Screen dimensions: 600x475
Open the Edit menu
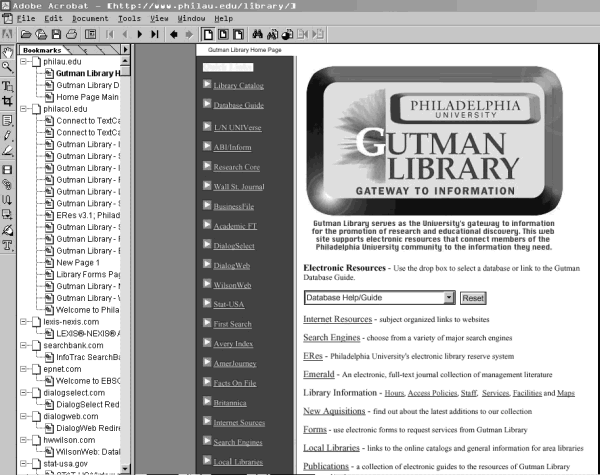53,18
